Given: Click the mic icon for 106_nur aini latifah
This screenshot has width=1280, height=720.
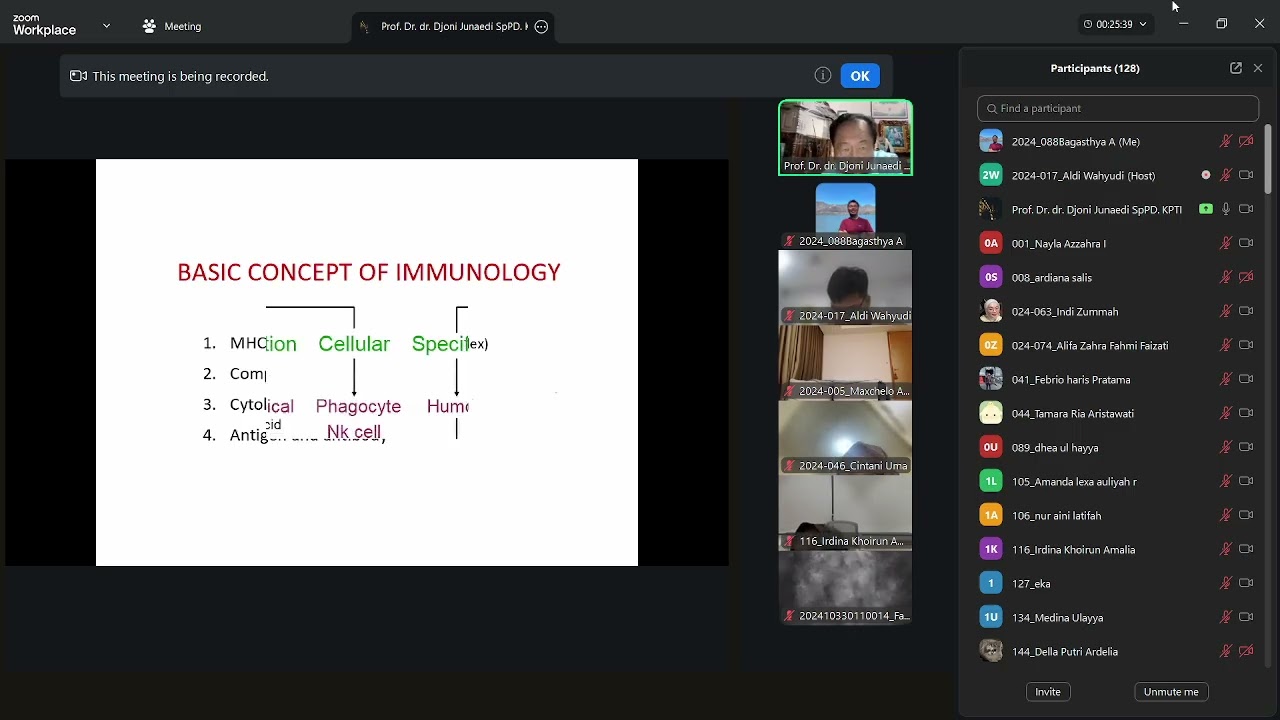Looking at the screenshot, I should pos(1225,515).
